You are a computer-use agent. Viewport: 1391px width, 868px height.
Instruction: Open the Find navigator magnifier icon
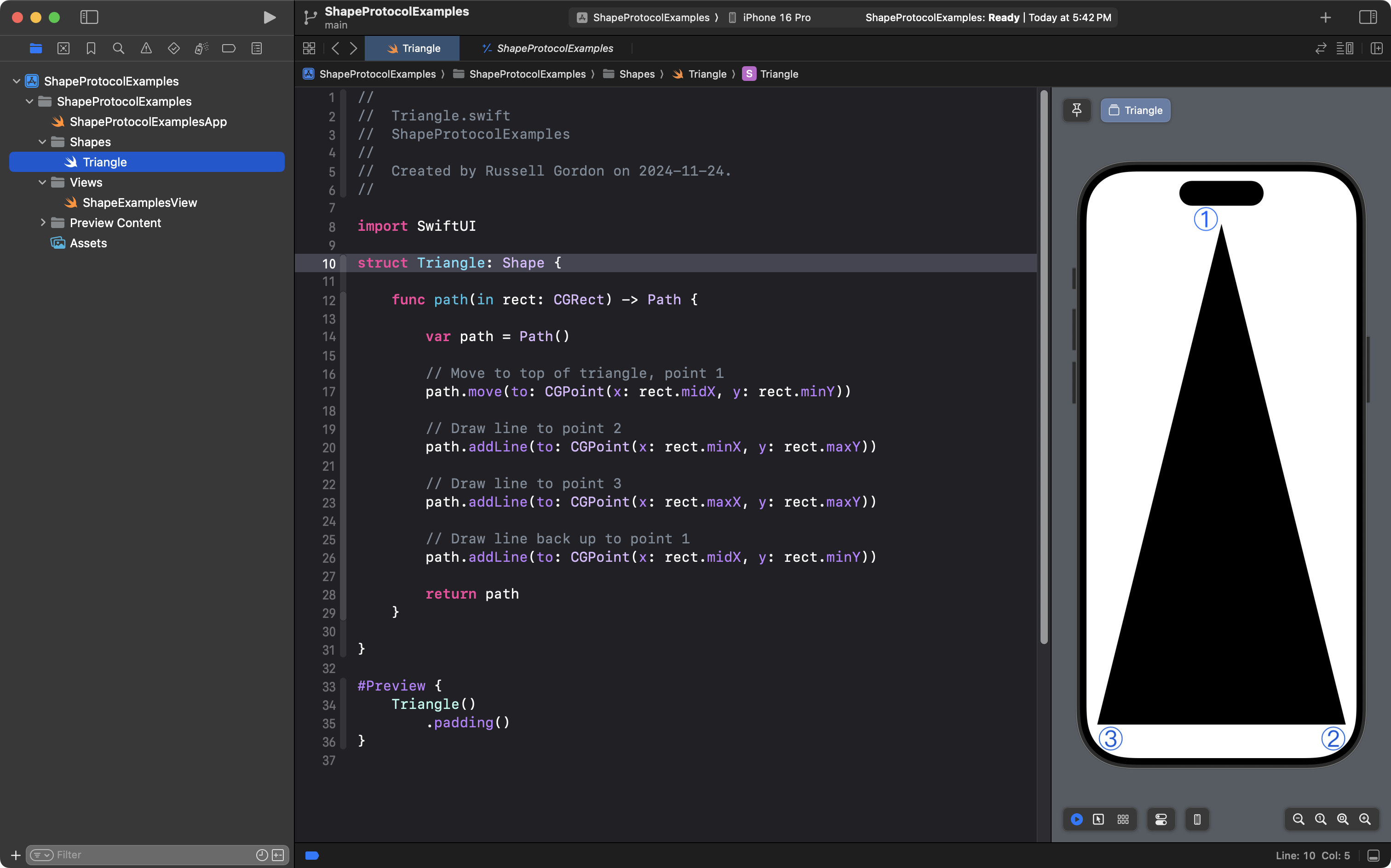118,48
